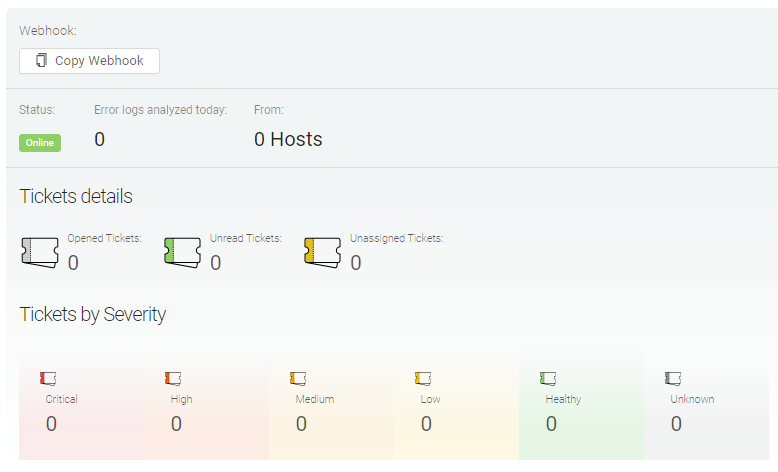This screenshot has height=472, width=778.
Task: Open the Unknown severity tickets card
Action: click(706, 410)
